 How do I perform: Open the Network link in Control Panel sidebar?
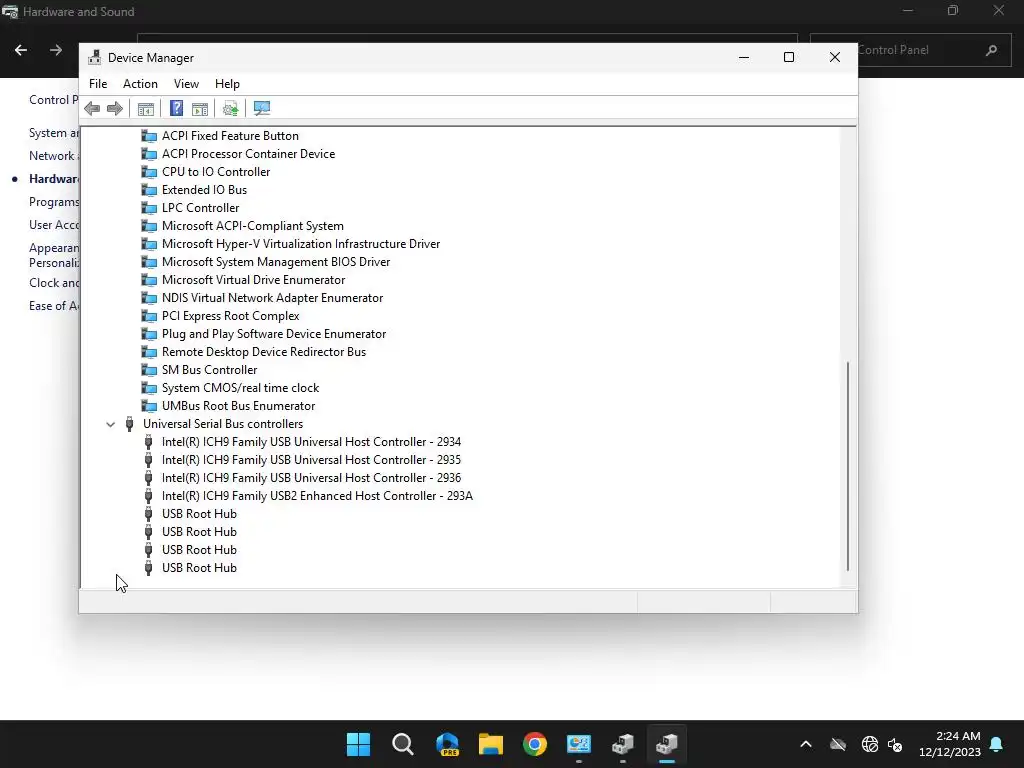54,155
